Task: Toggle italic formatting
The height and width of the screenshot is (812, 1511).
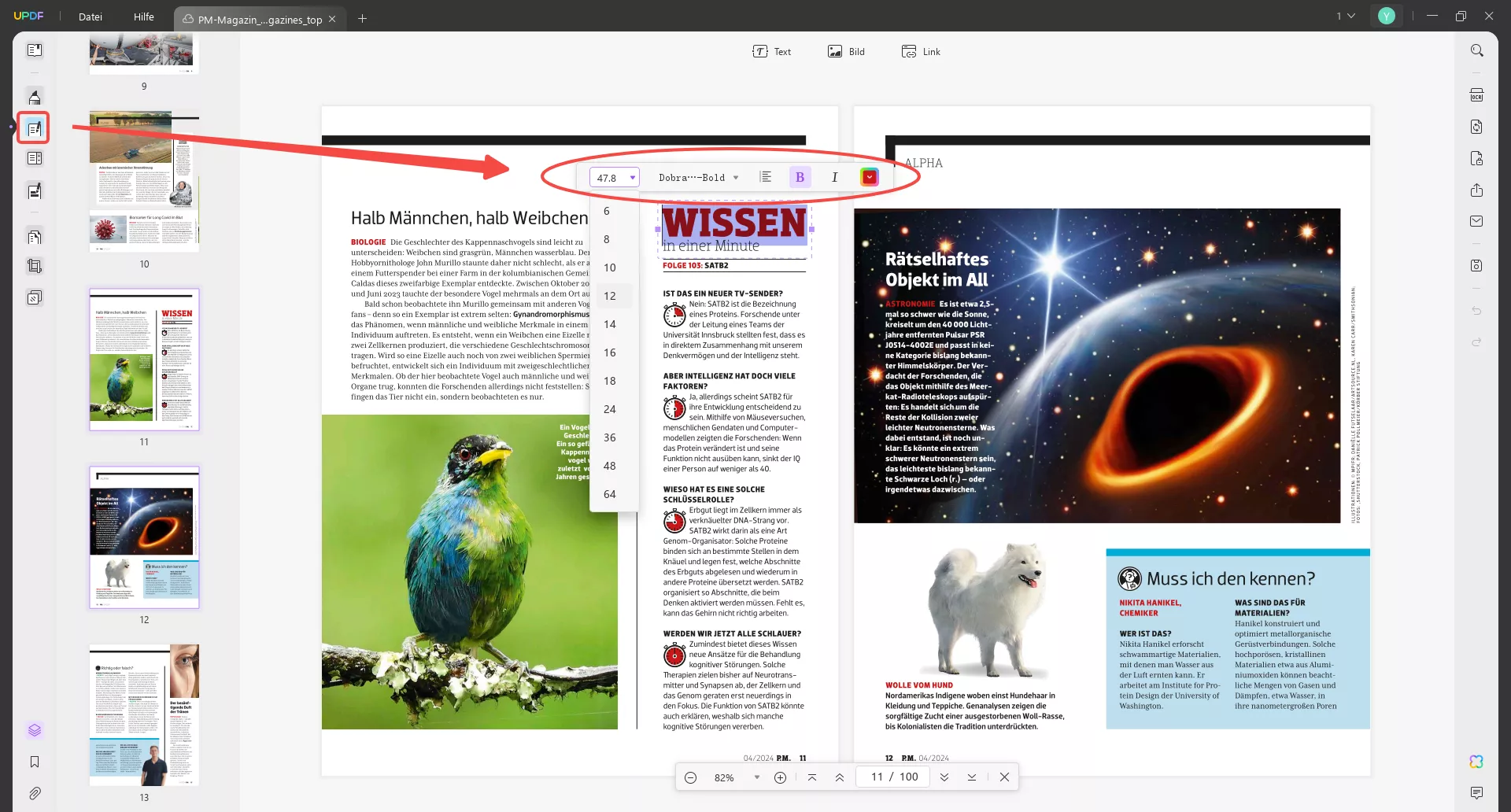Action: [x=834, y=176]
